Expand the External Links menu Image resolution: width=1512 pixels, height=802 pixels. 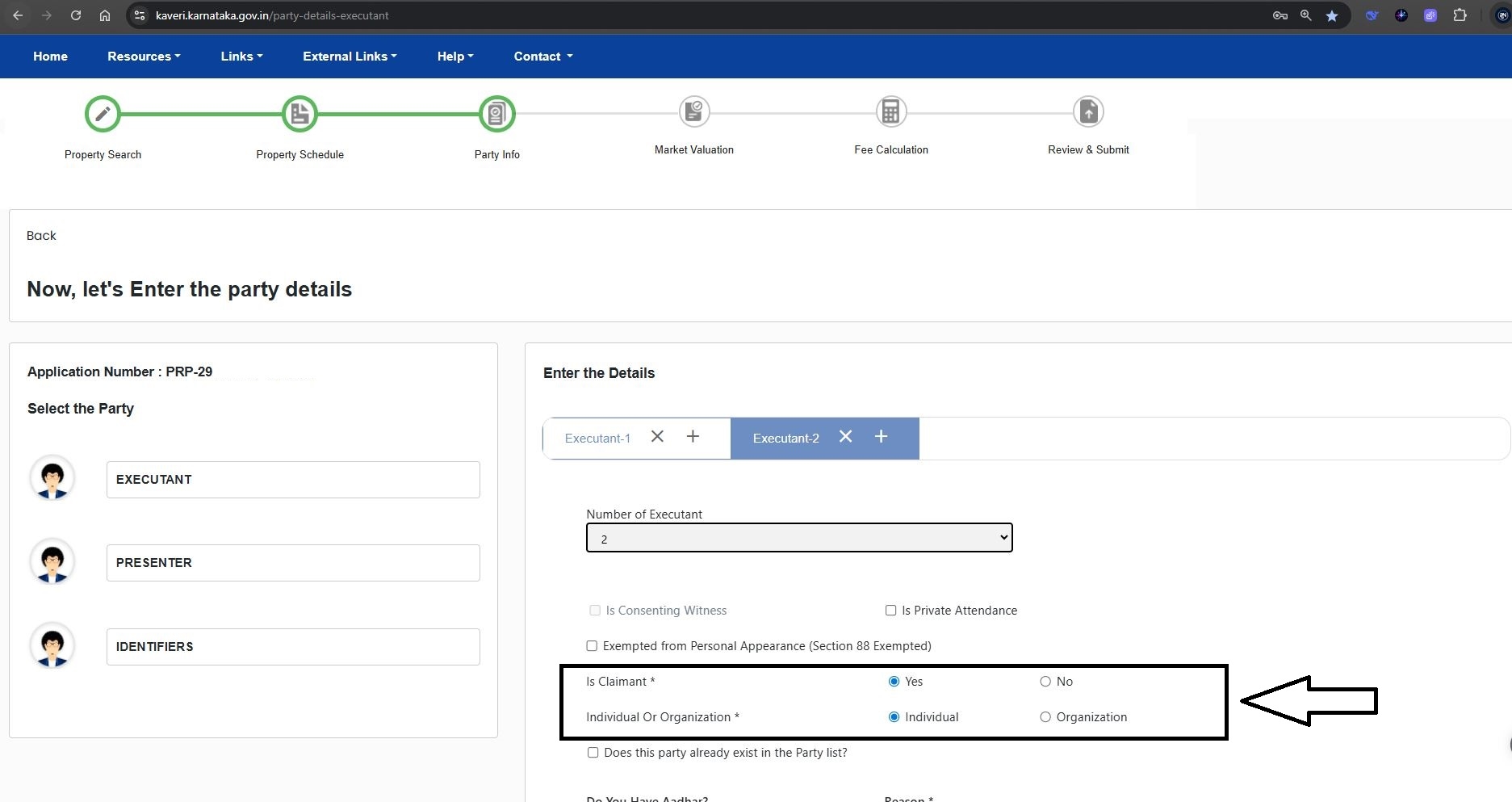[350, 57]
